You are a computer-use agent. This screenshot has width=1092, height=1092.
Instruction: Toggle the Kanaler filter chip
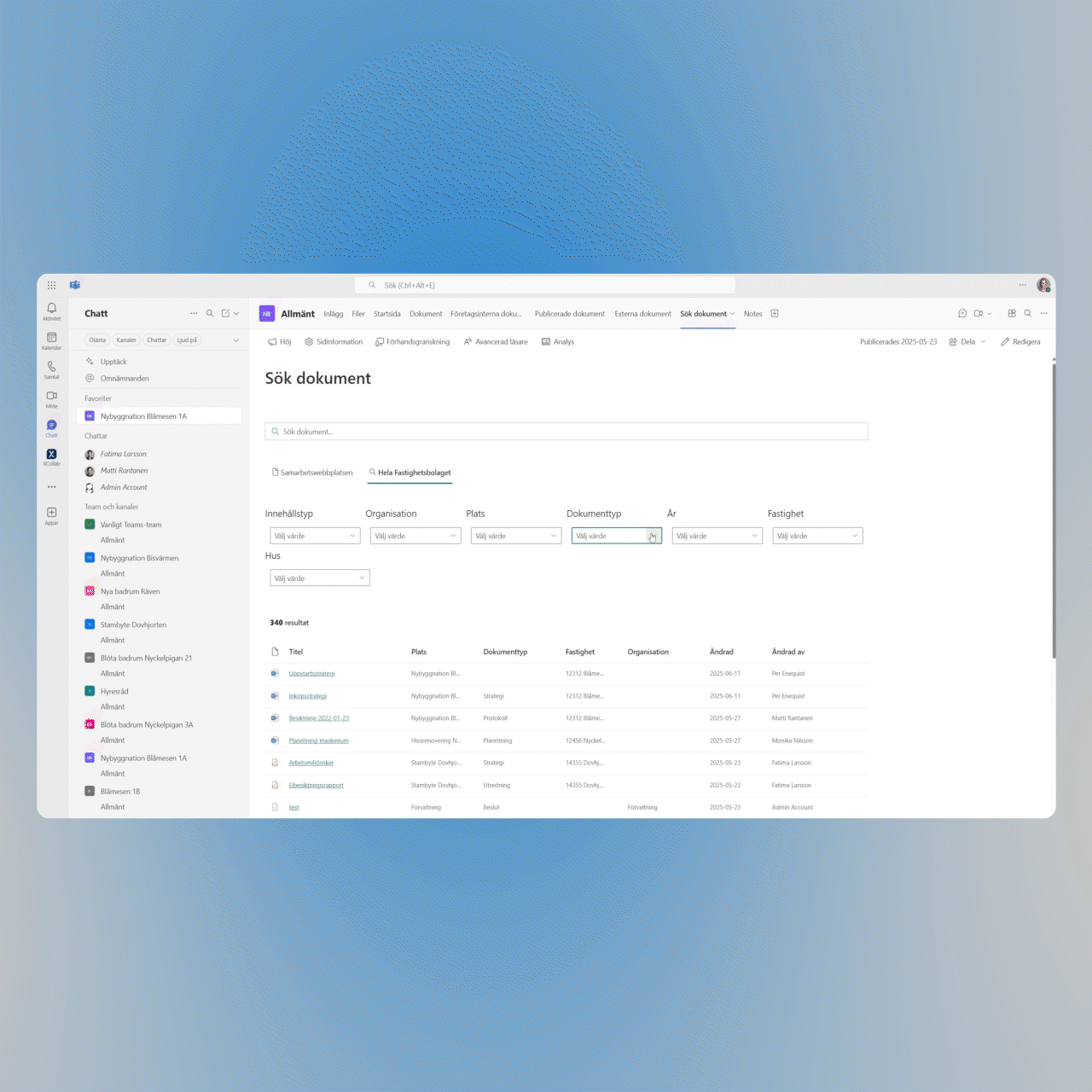coord(126,340)
